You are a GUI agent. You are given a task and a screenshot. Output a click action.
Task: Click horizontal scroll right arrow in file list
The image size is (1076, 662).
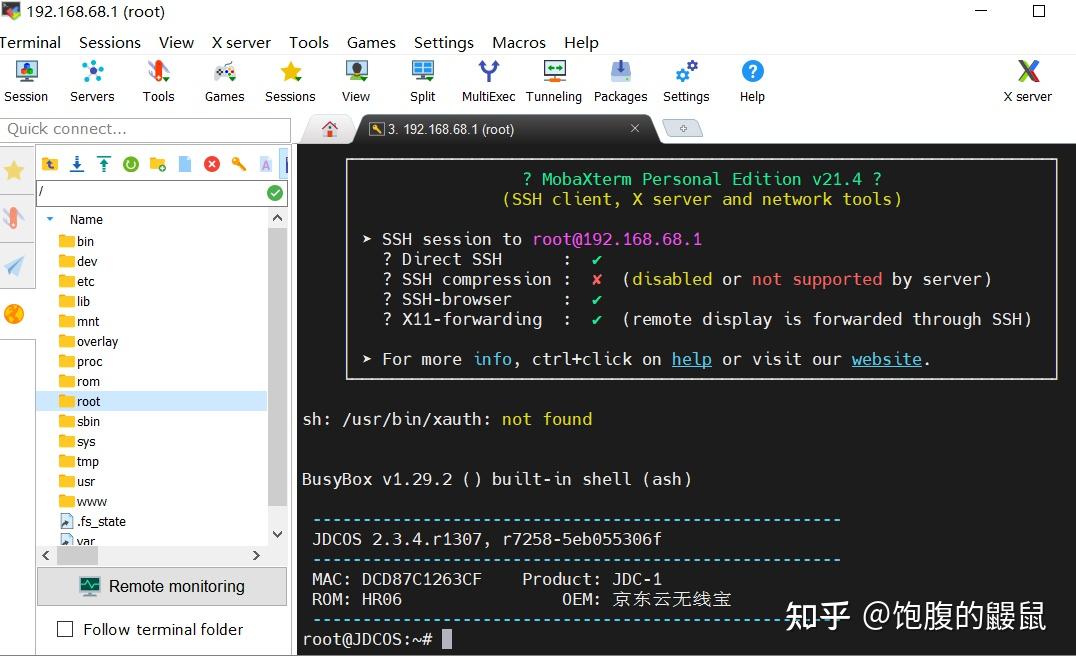click(x=256, y=556)
